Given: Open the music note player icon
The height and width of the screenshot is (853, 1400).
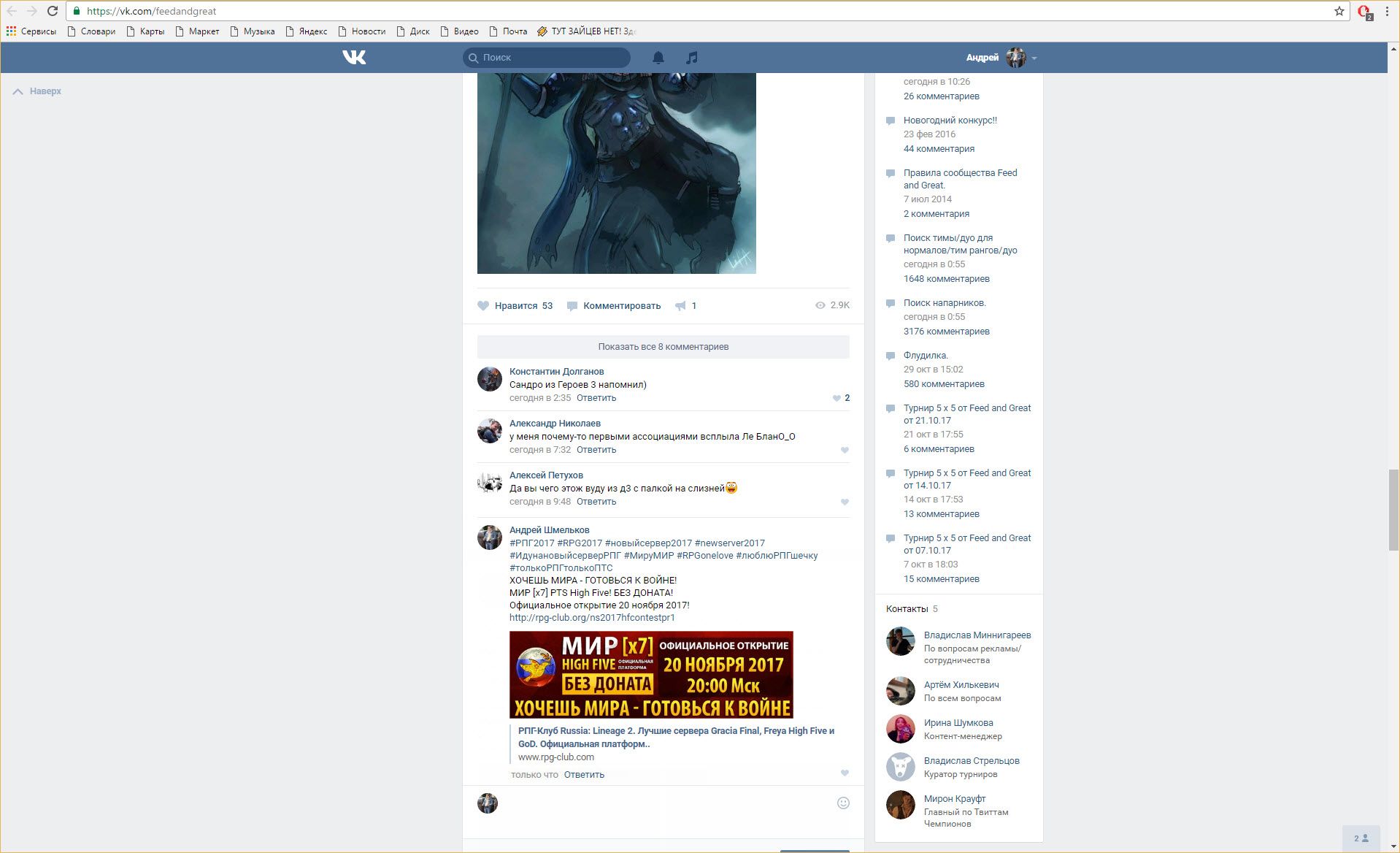Looking at the screenshot, I should (x=691, y=57).
